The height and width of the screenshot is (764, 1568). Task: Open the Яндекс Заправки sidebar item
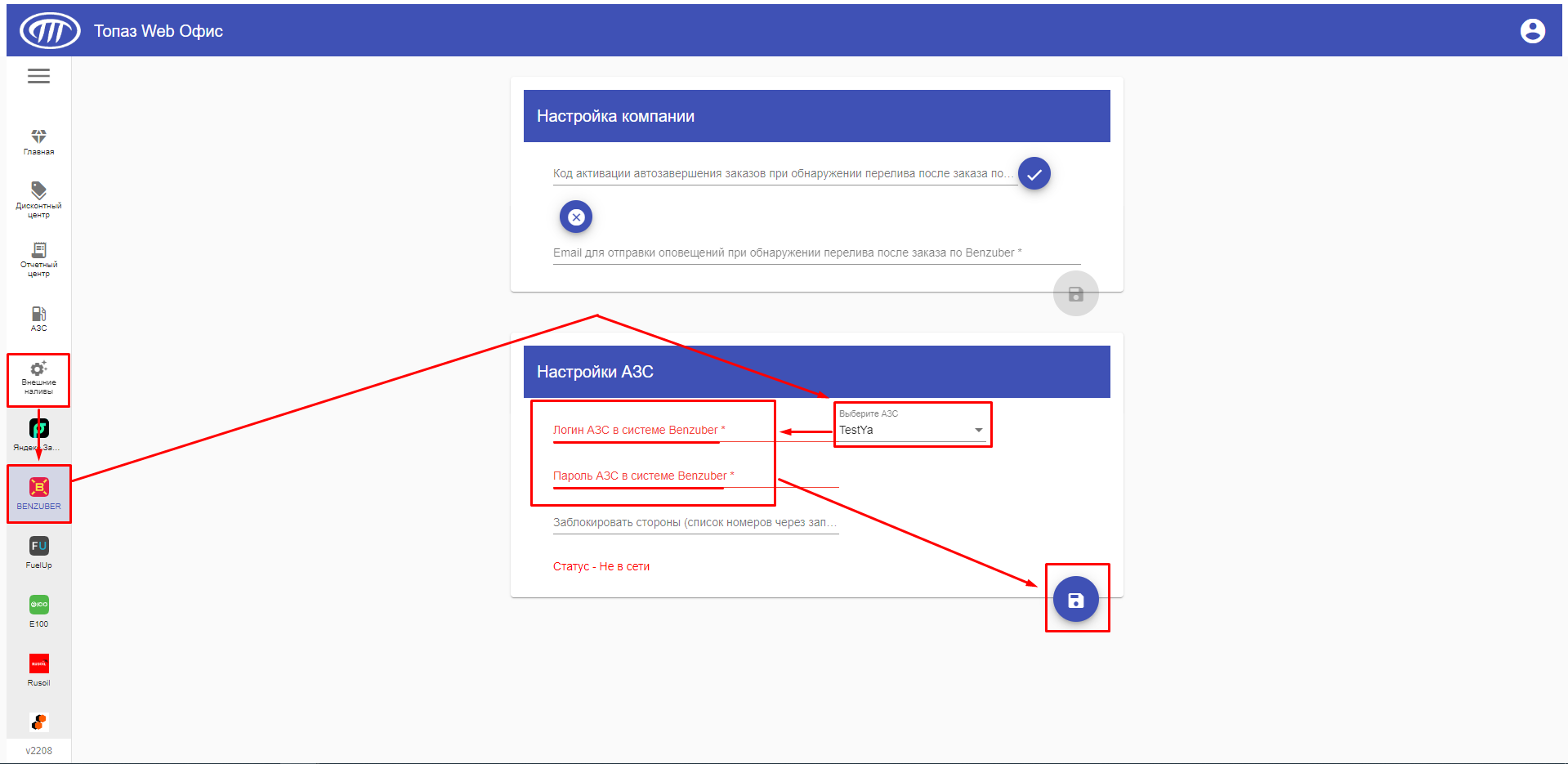coord(38,436)
